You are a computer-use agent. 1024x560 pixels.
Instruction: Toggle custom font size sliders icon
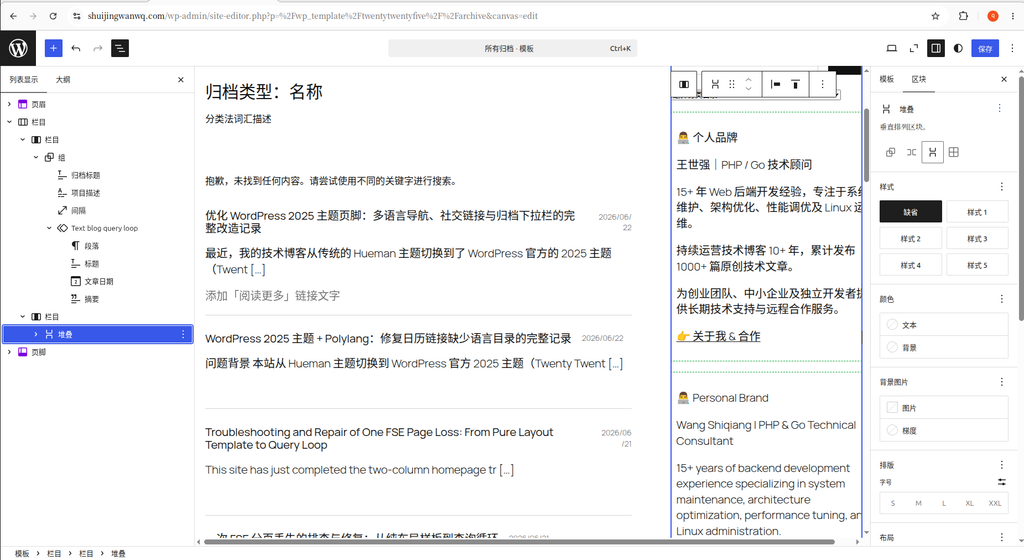(1002, 482)
